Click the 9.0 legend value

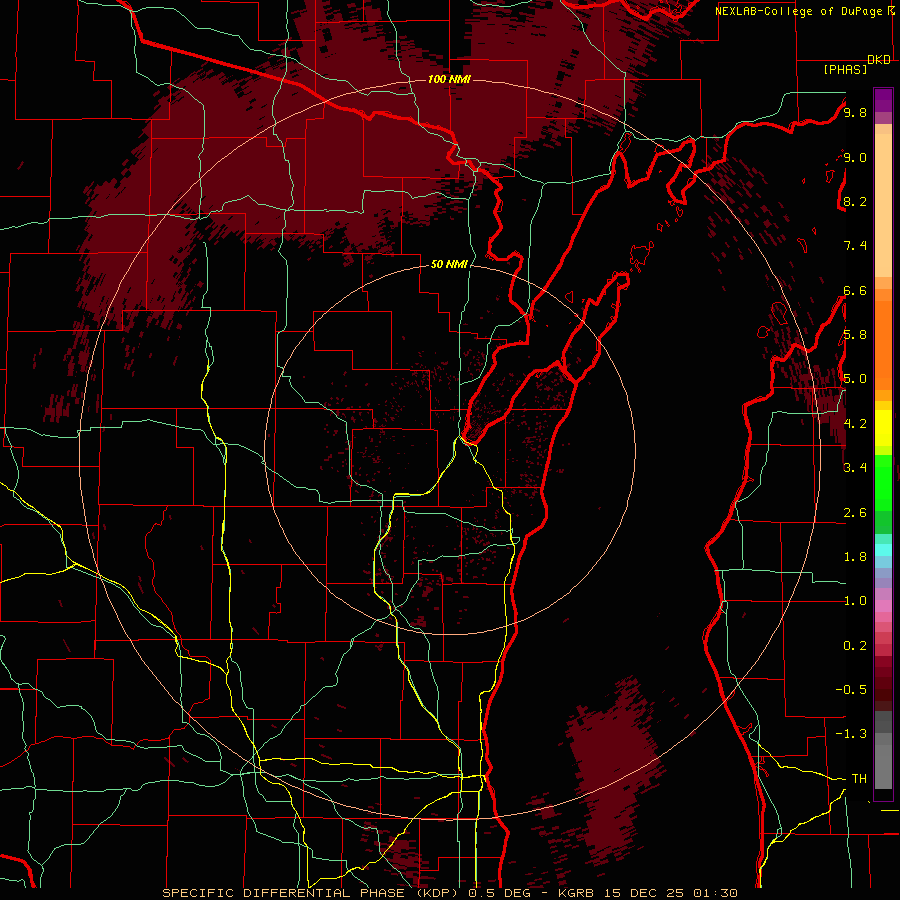pyautogui.click(x=855, y=157)
